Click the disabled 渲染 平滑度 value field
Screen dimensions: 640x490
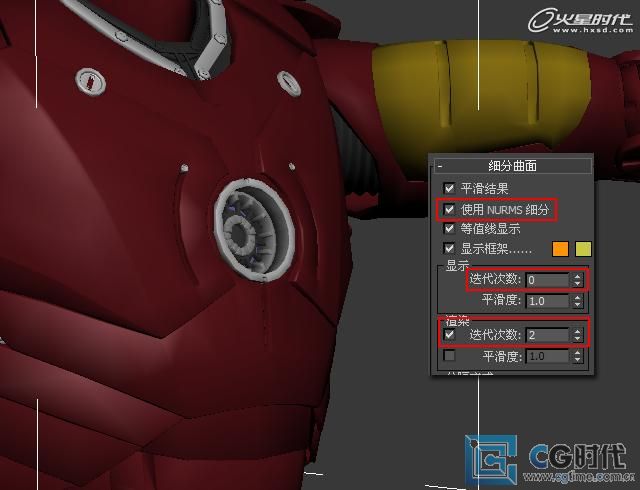pos(547,356)
